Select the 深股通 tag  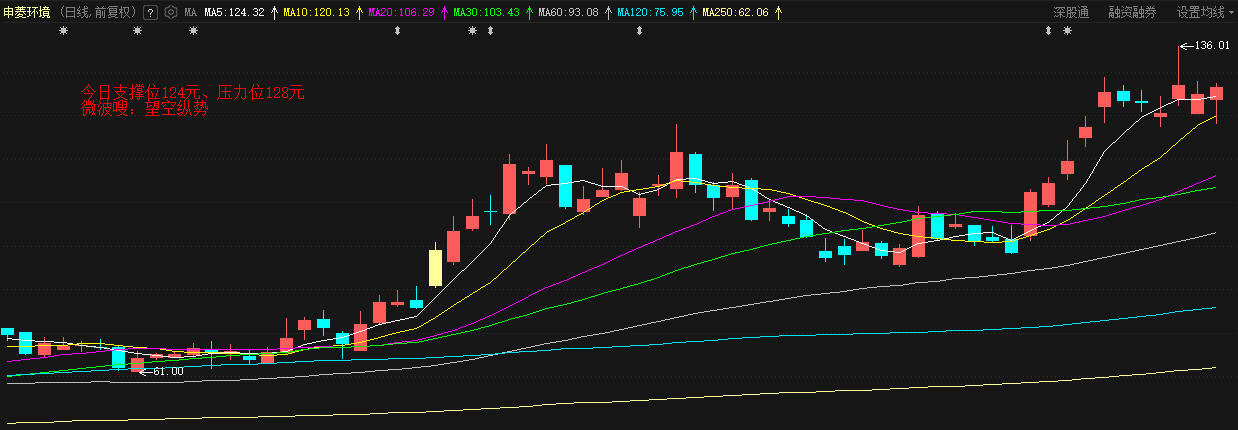click(x=1071, y=13)
